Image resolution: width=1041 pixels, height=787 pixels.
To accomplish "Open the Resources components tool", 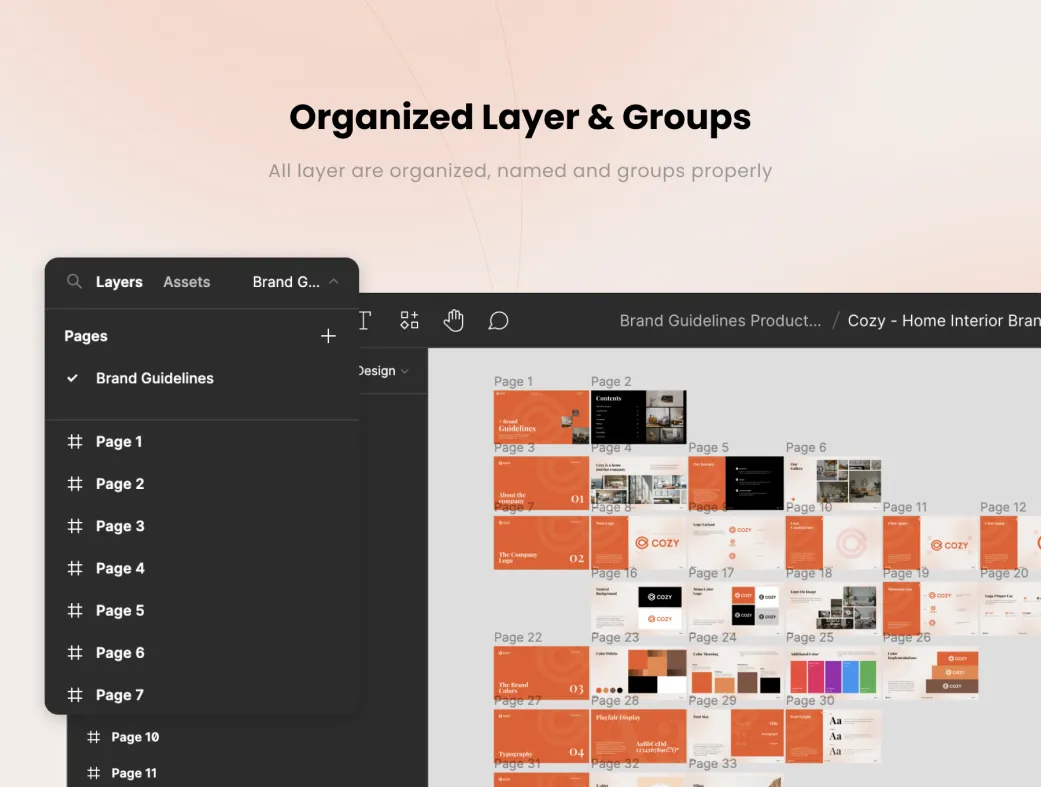I will point(409,320).
